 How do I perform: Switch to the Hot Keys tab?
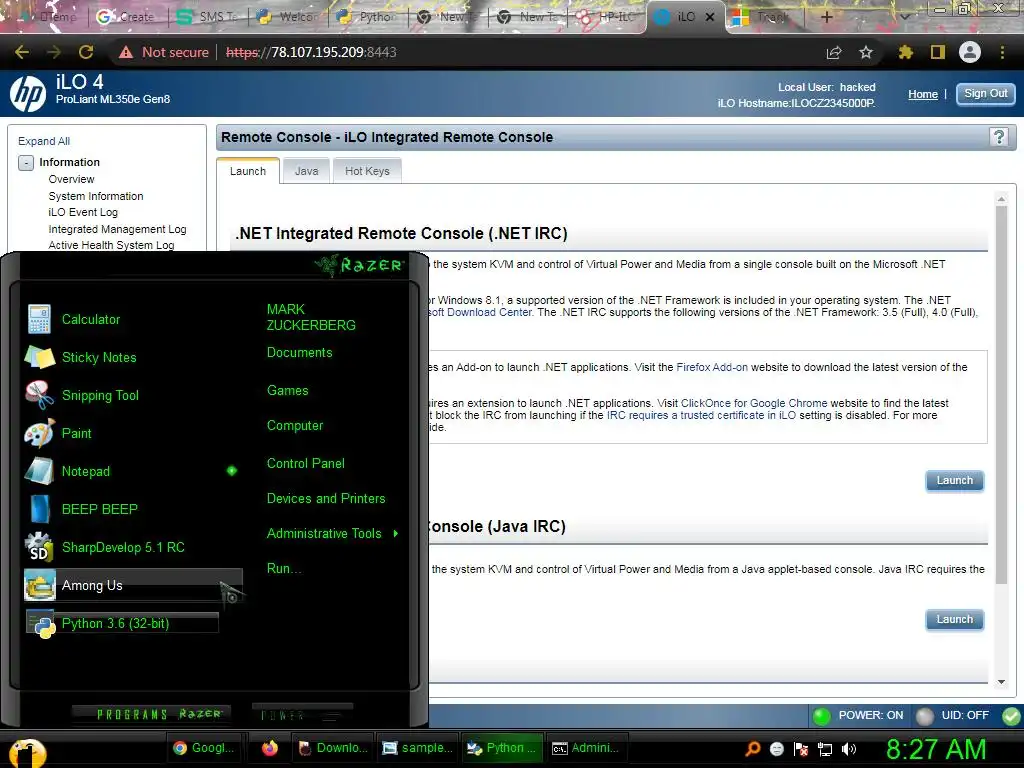(x=367, y=171)
